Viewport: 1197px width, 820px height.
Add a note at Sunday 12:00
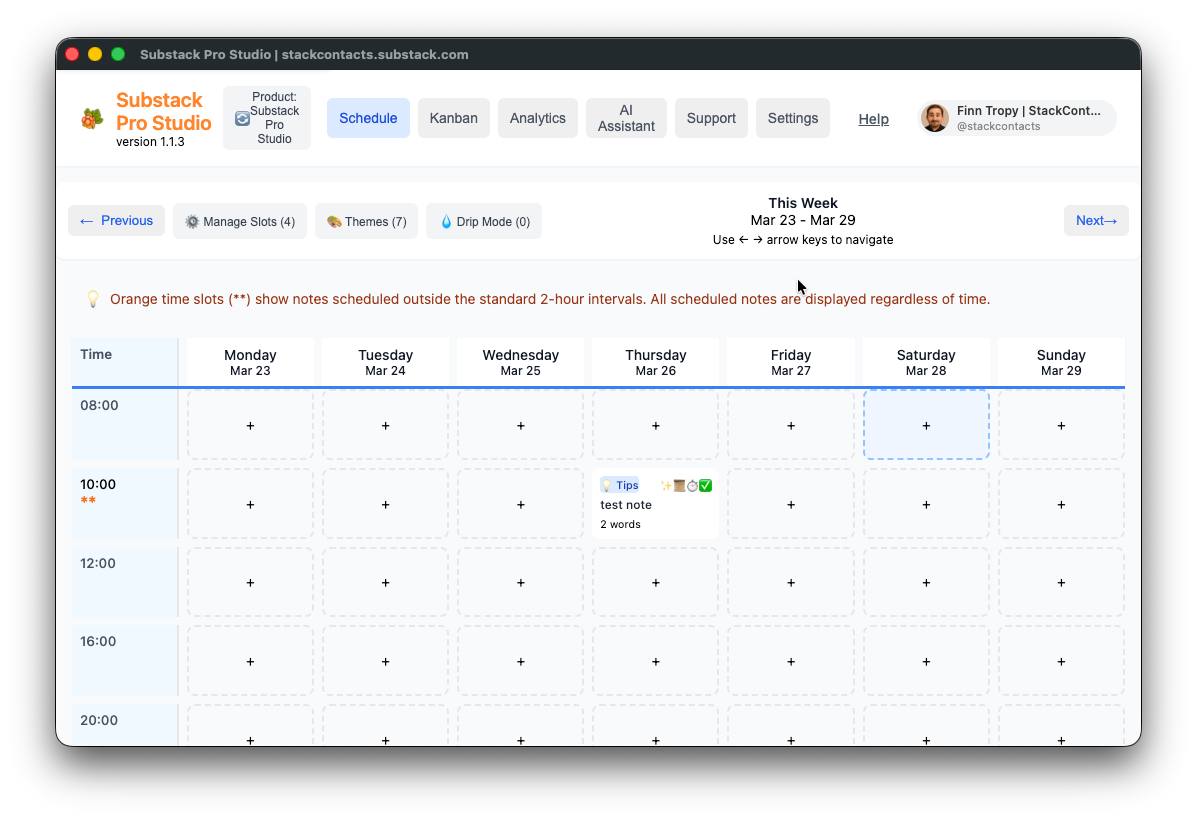click(1061, 583)
